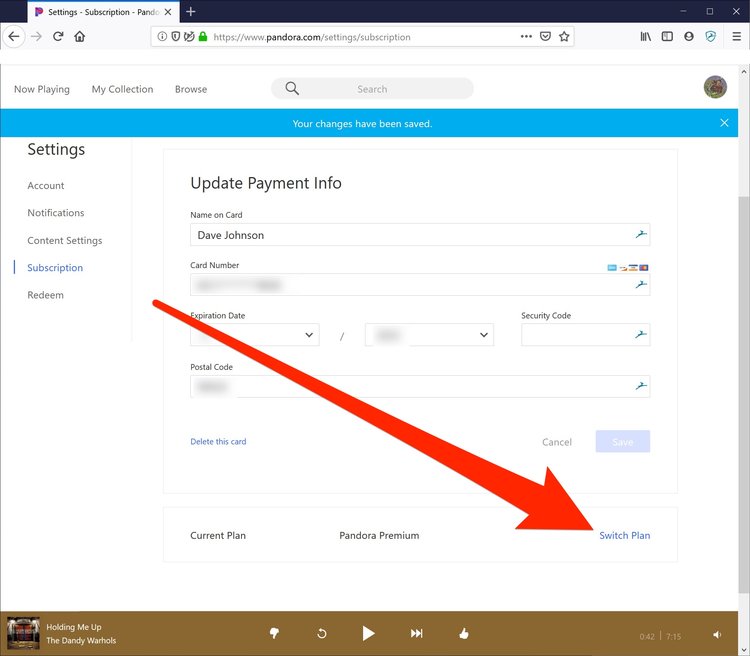Screen dimensions: 750x656
Task: Click autofill icon in Security Code field
Action: (641, 334)
